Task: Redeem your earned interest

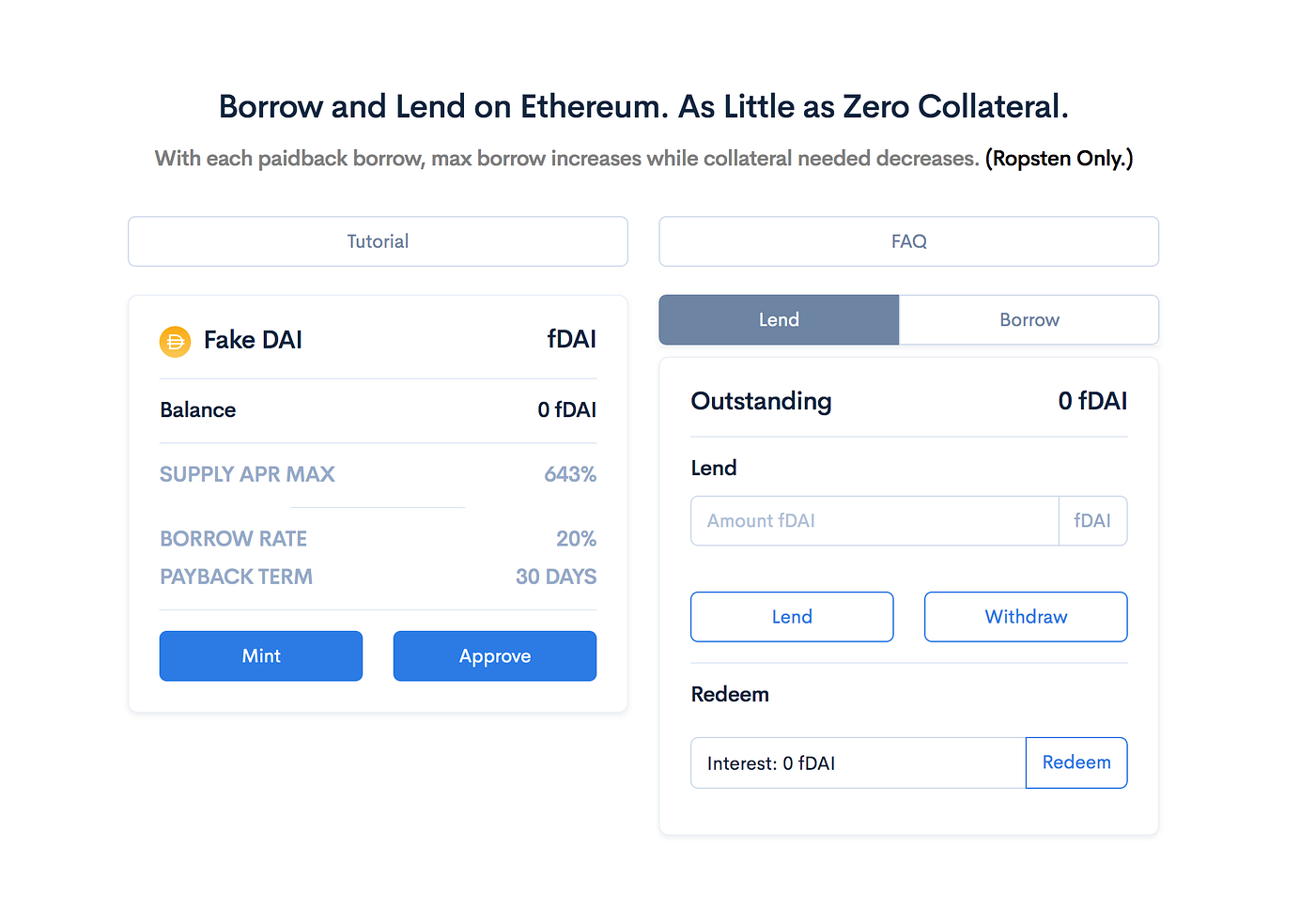Action: [x=1076, y=762]
